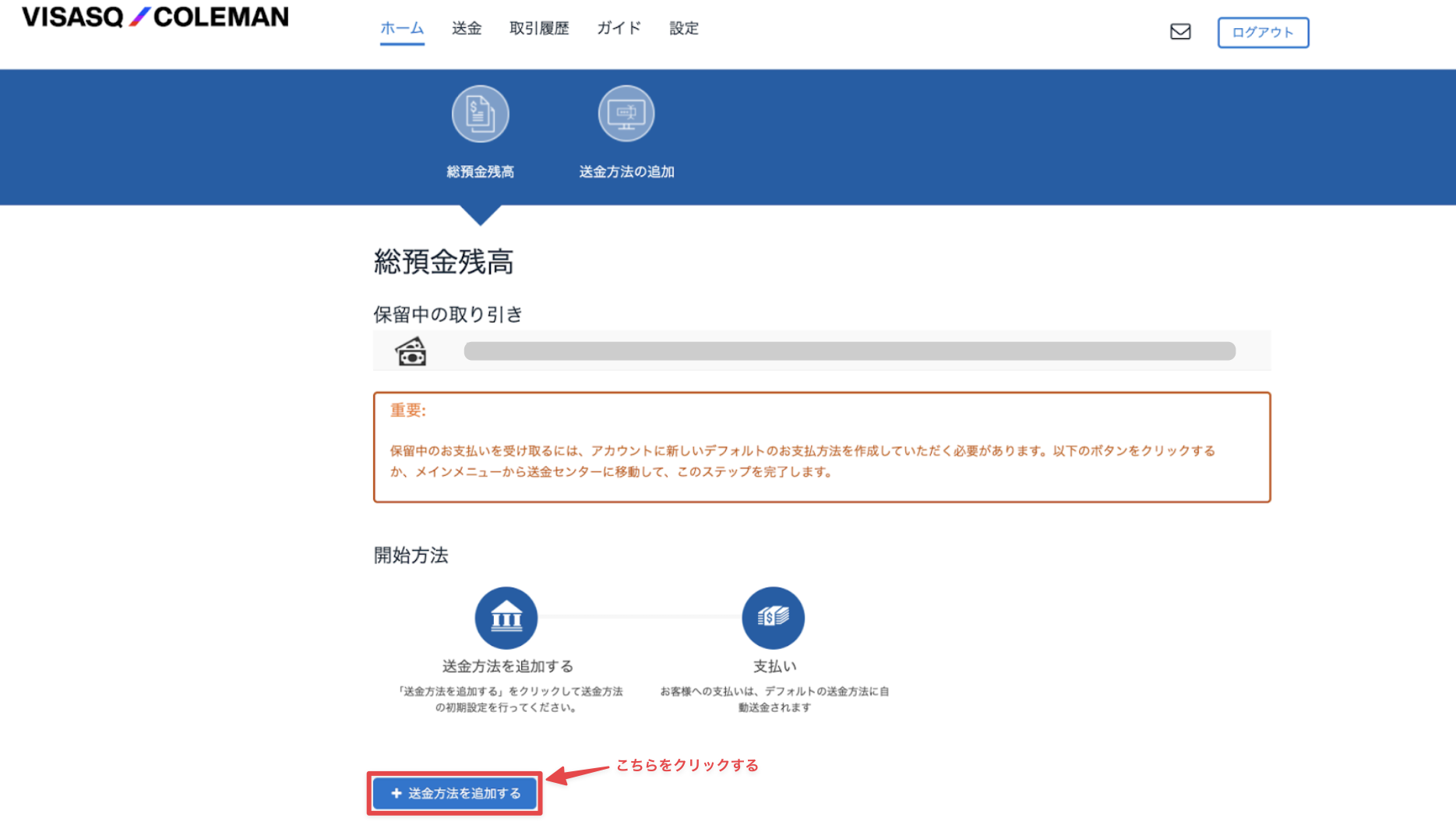The height and width of the screenshot is (832, 1456).
Task: Click the plus icon in the add button
Action: click(x=397, y=793)
